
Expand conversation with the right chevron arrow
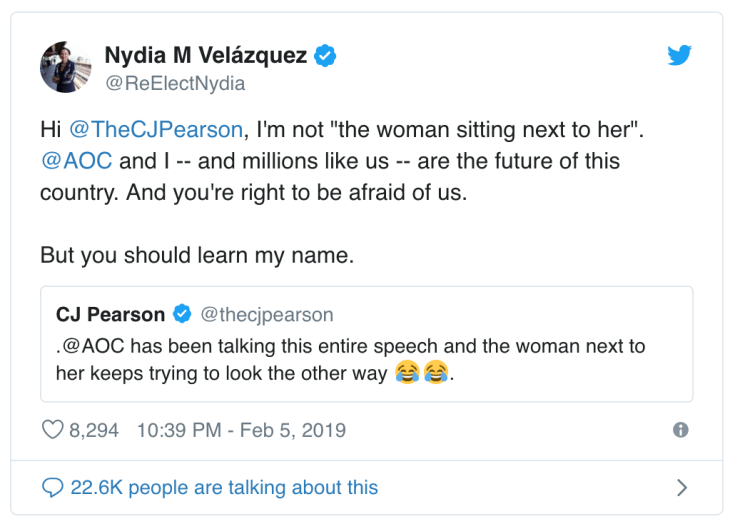[682, 488]
